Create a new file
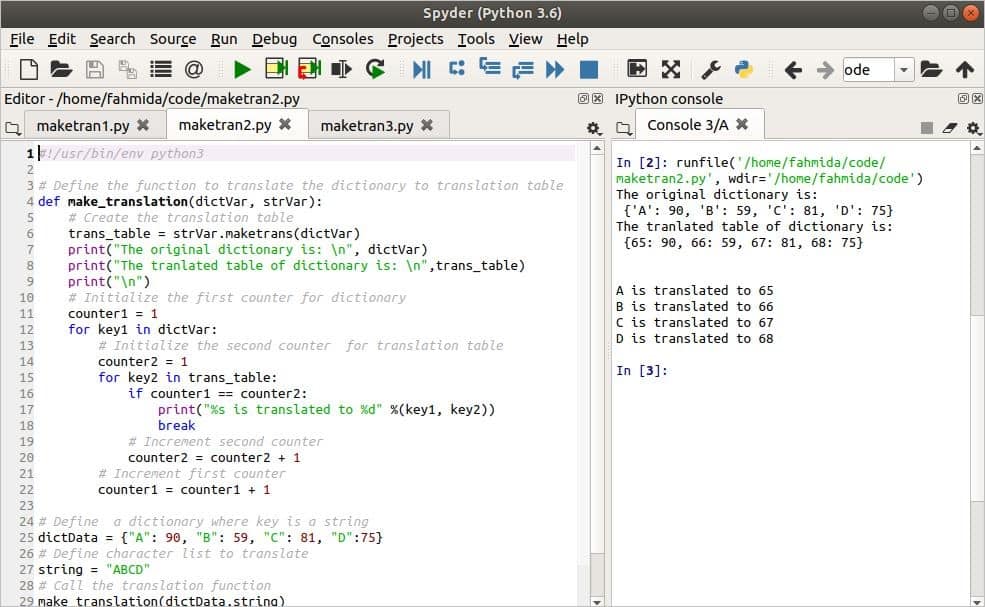The width and height of the screenshot is (985, 607). point(27,70)
